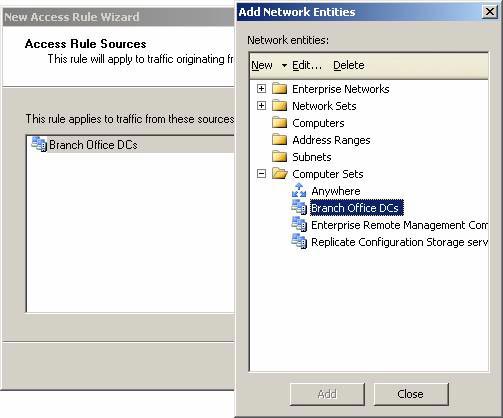Select Branch Office DCs in wizard sources list
The image size is (503, 418).
130,145
